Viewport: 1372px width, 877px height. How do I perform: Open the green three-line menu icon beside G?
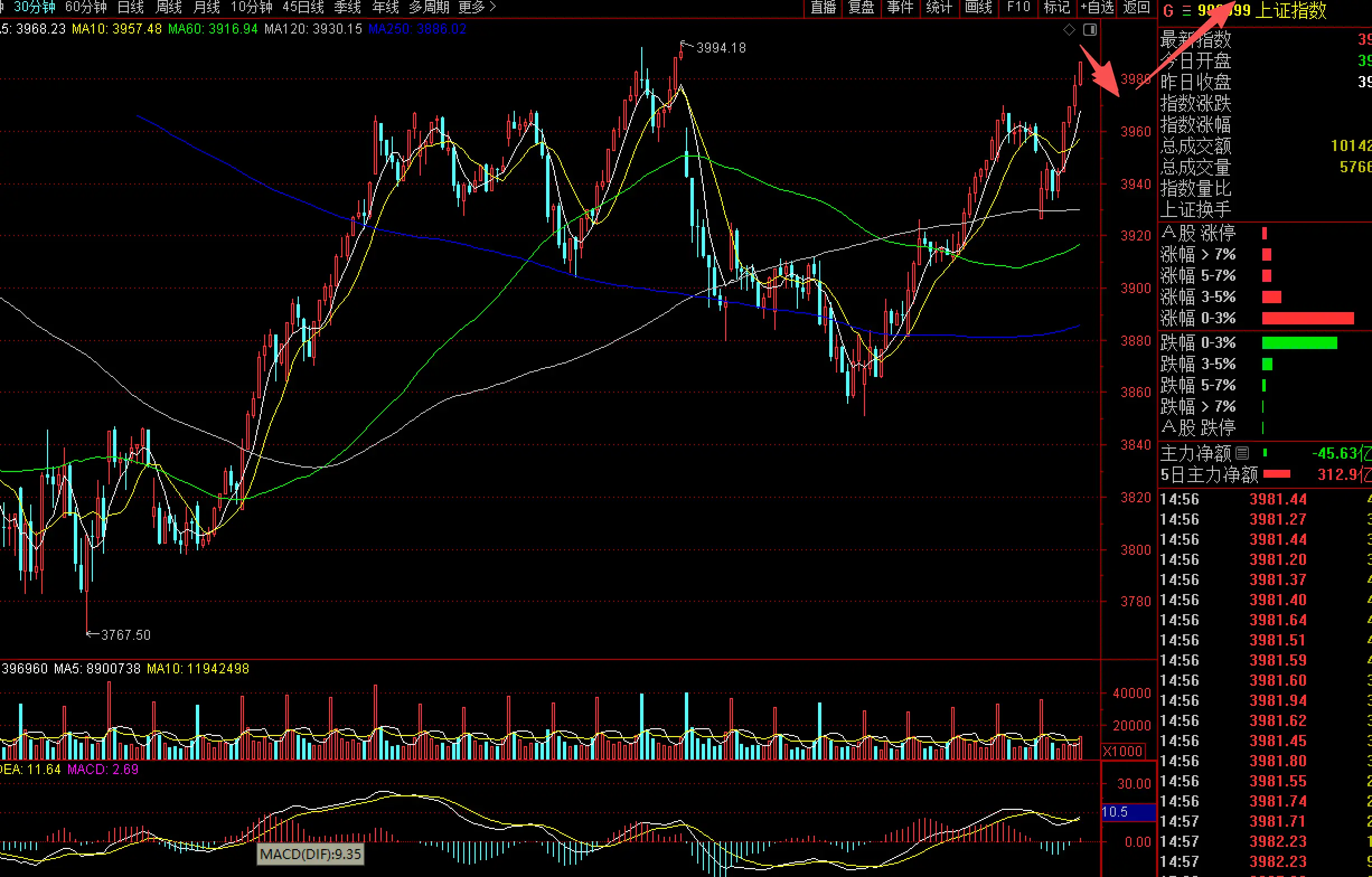pyautogui.click(x=1186, y=11)
